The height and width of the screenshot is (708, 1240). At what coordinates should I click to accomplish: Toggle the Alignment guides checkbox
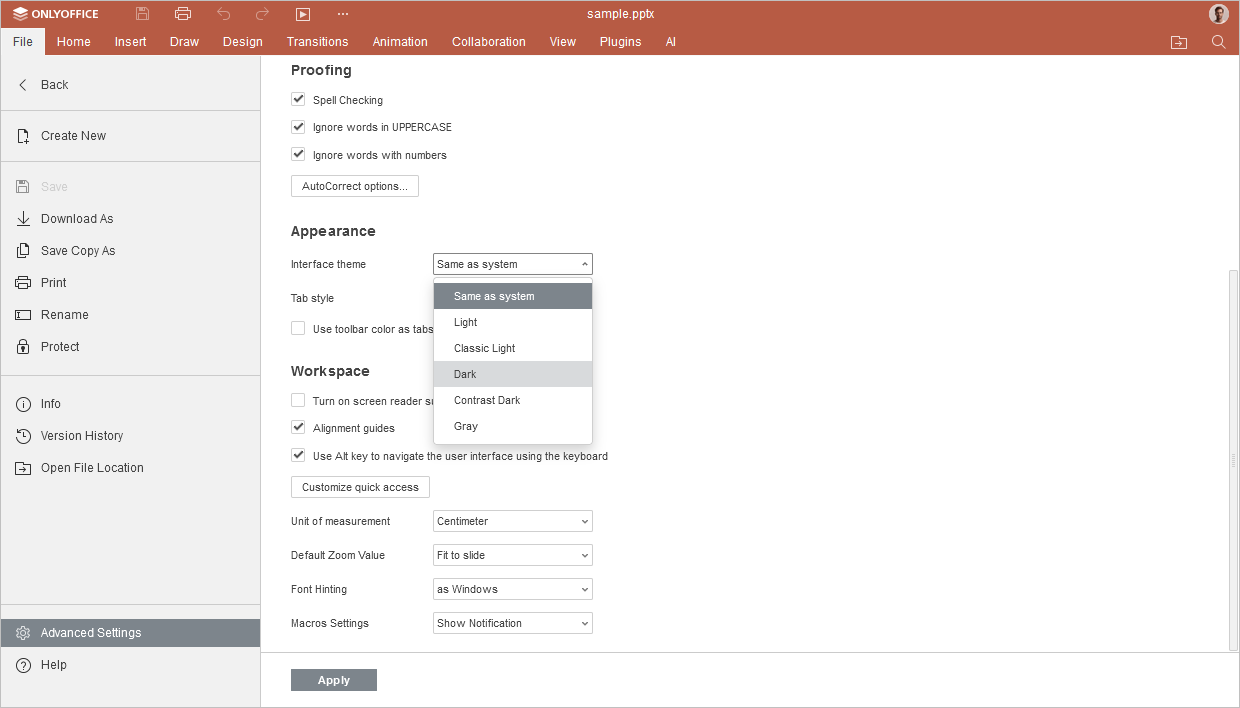[298, 428]
